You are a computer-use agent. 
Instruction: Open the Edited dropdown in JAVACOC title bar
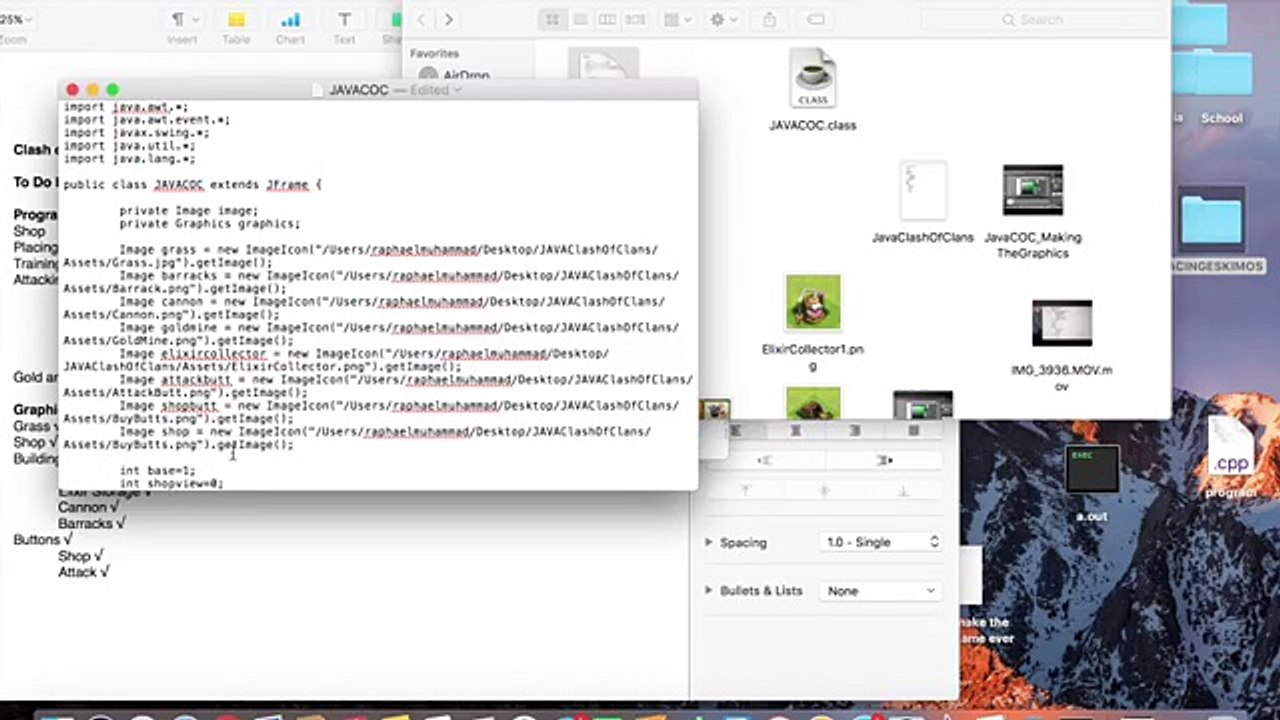[x=436, y=90]
